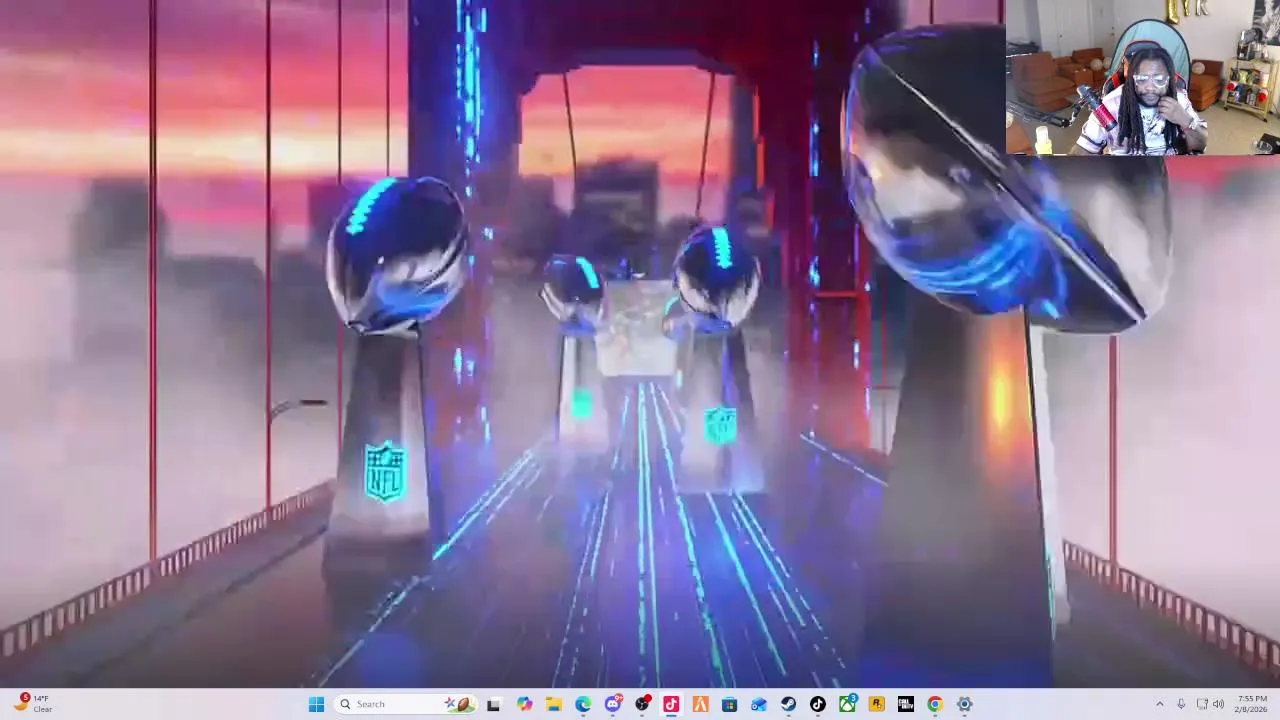This screenshot has height=720, width=1280.
Task: Open the Call of Duty taskbar icon
Action: pyautogui.click(x=906, y=704)
